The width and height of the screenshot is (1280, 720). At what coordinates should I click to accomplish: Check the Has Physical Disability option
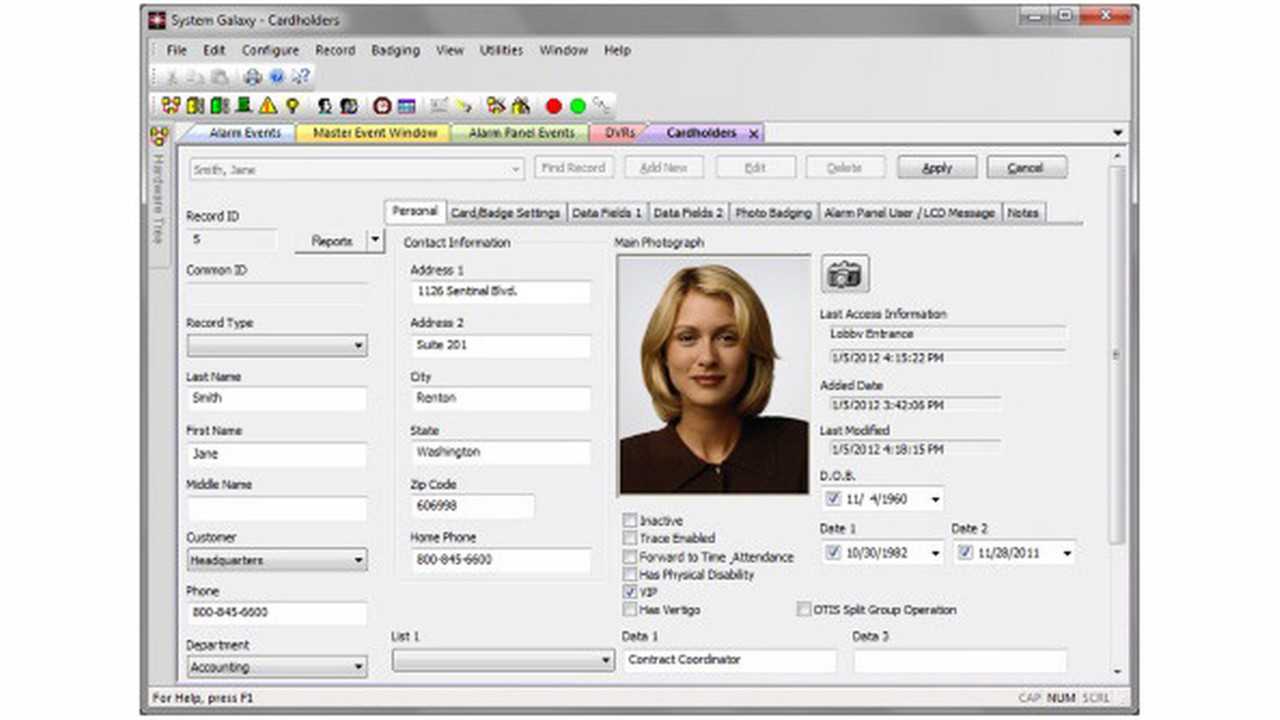[x=629, y=573]
